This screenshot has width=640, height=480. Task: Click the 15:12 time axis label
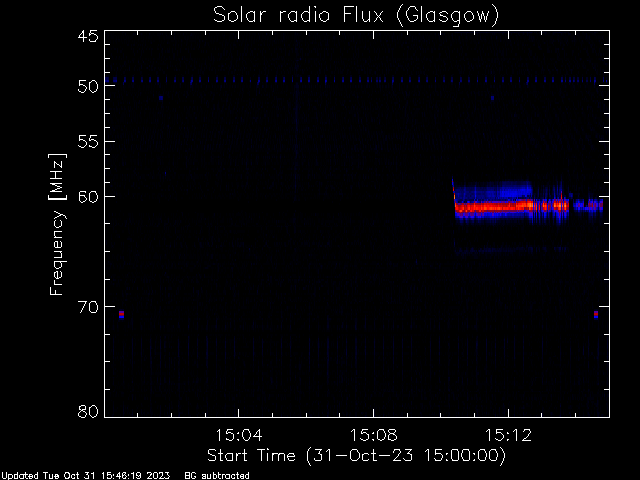point(508,435)
